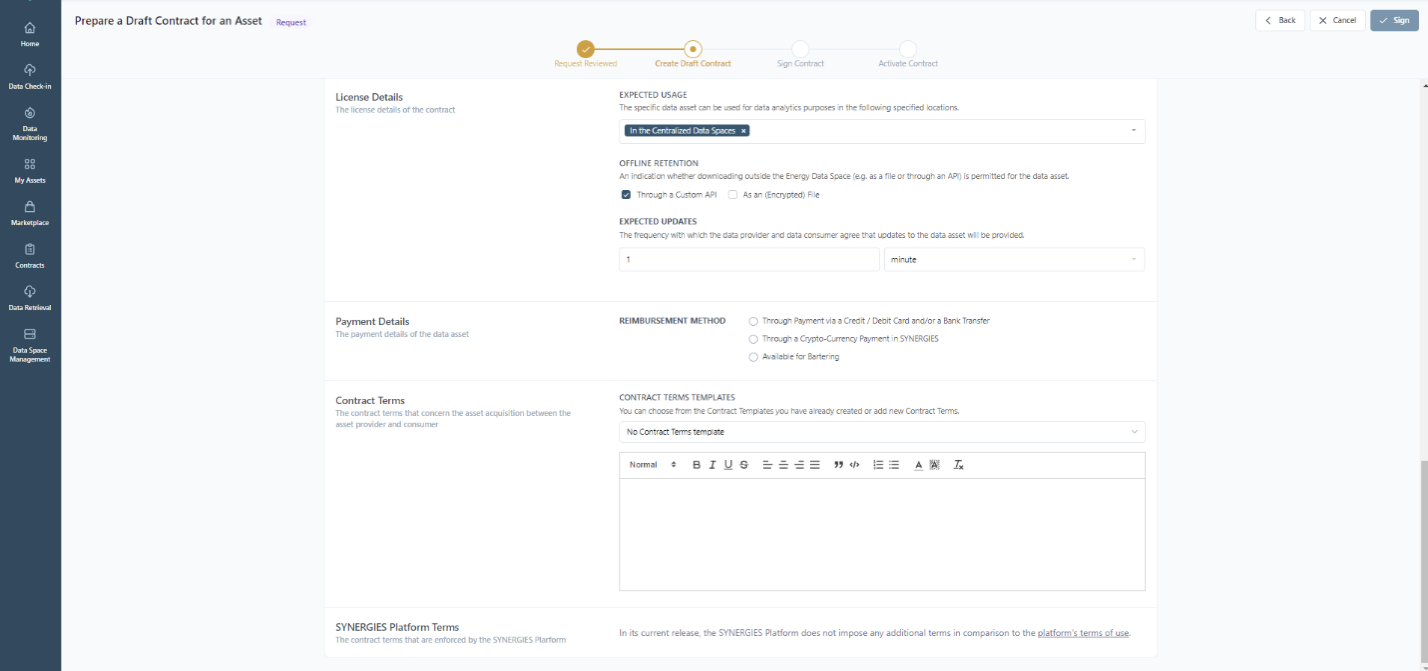Choose Crypto-Currency Payment in SYNERGIES option
1428x671 pixels.
753,339
